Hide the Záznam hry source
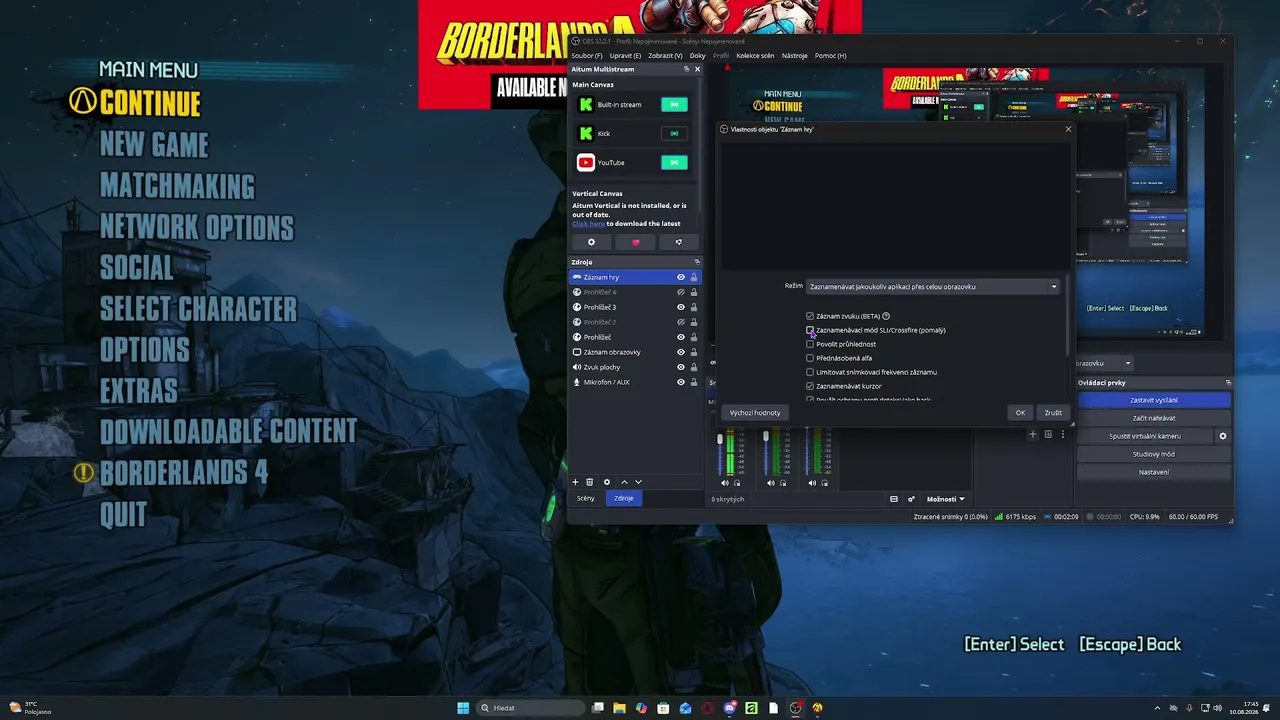The height and width of the screenshot is (720, 1280). [681, 277]
